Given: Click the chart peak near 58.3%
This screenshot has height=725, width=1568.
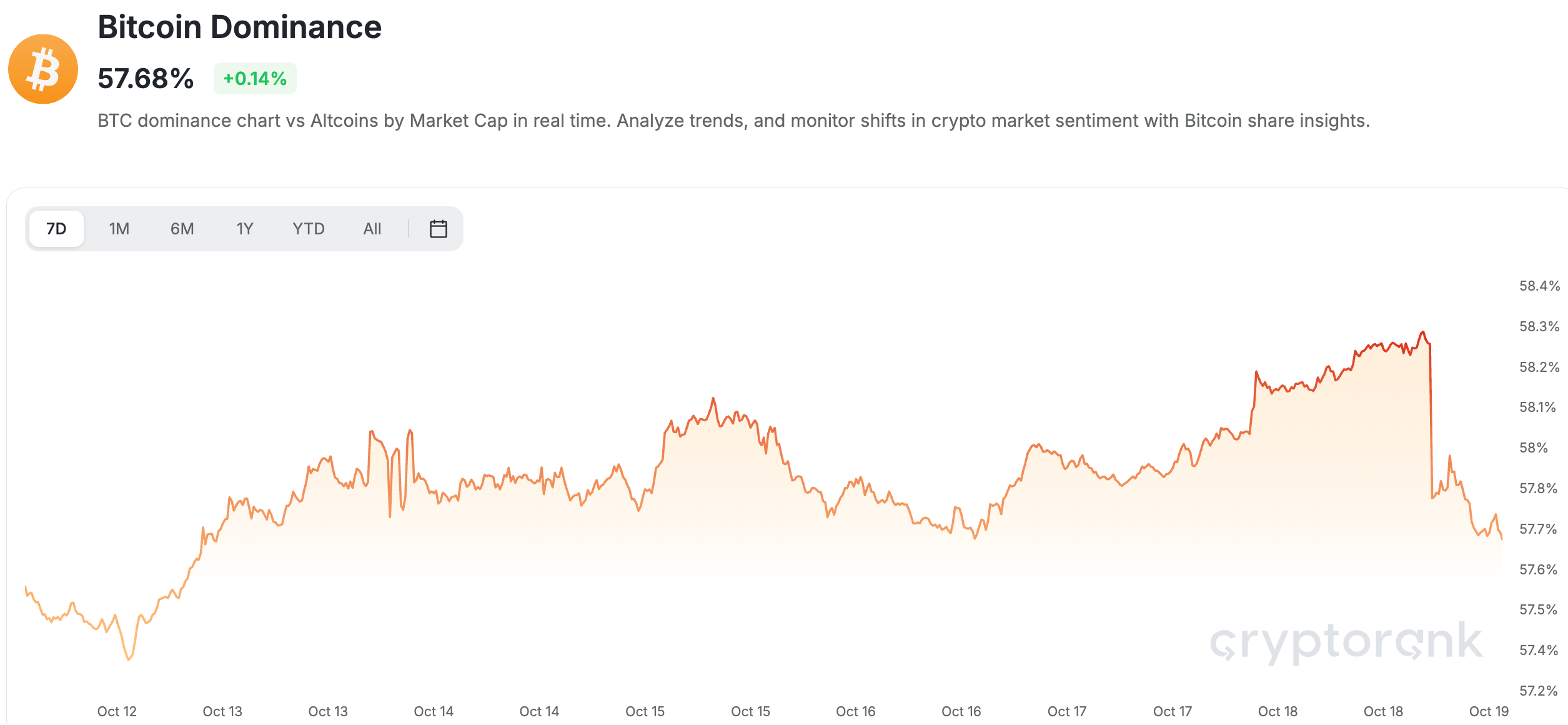Looking at the screenshot, I should click(1423, 332).
